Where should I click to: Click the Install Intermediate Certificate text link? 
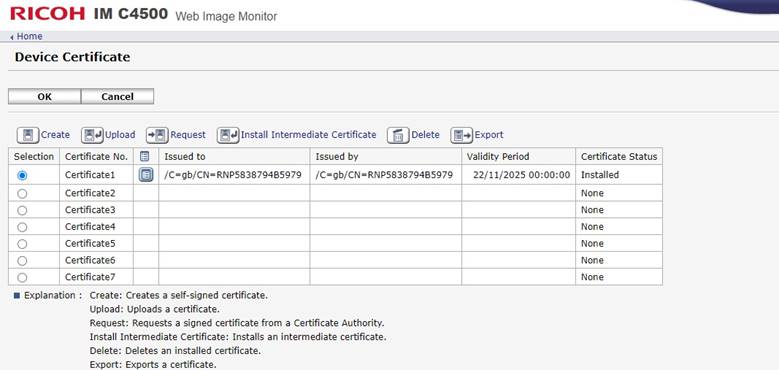[309, 135]
